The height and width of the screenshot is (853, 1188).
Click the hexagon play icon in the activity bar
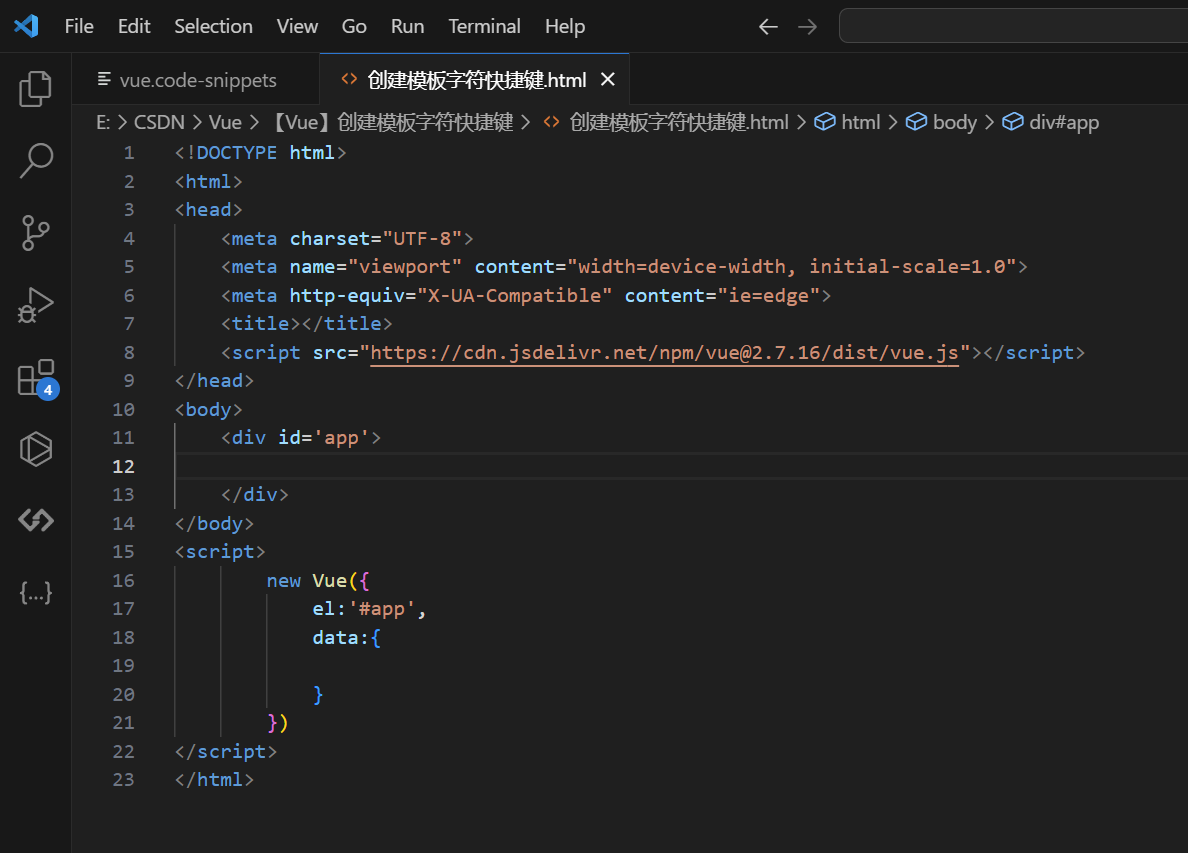[x=36, y=449]
